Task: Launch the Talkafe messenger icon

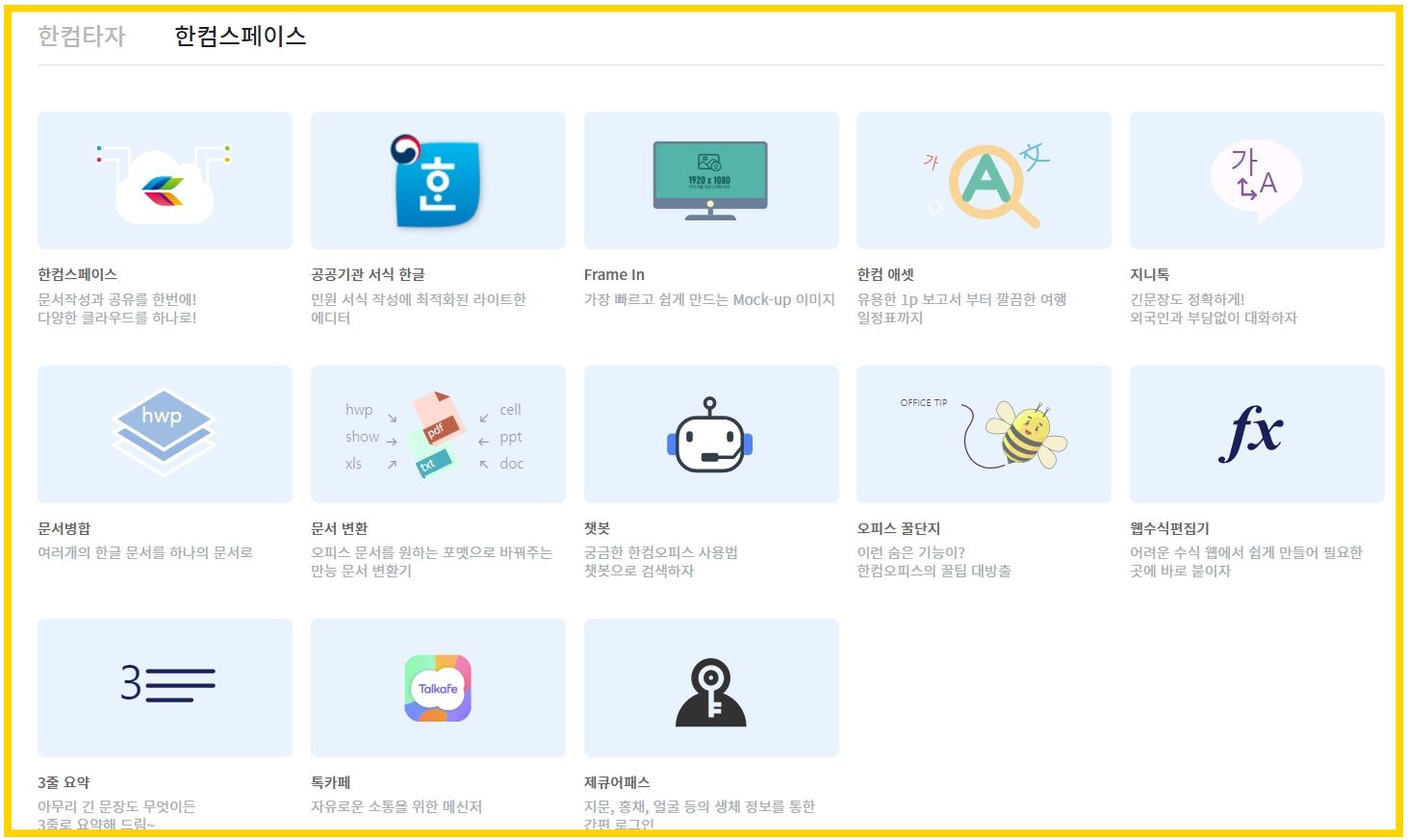Action: coord(438,688)
